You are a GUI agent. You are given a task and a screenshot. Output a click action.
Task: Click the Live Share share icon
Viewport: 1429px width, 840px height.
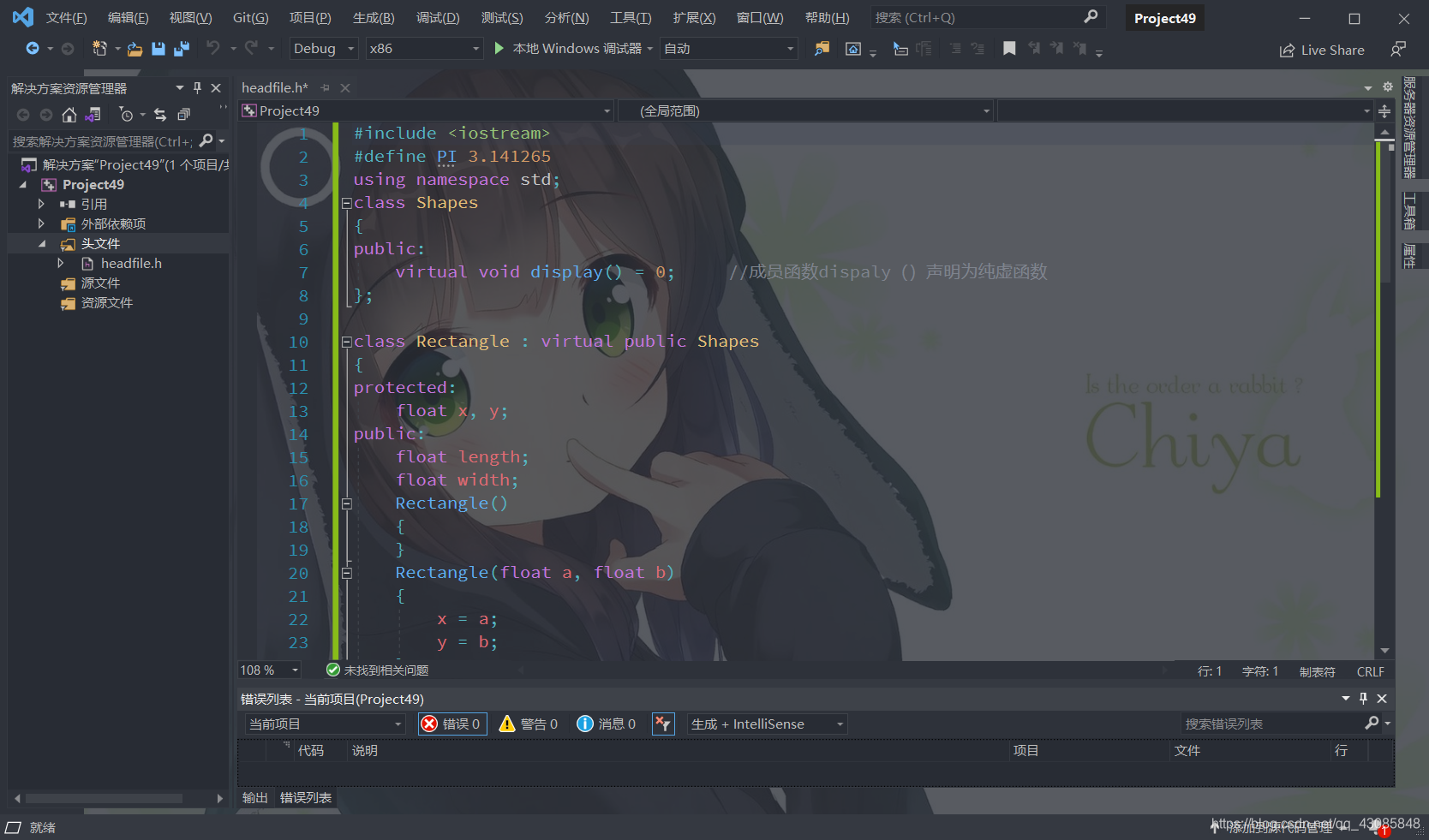(x=1287, y=51)
